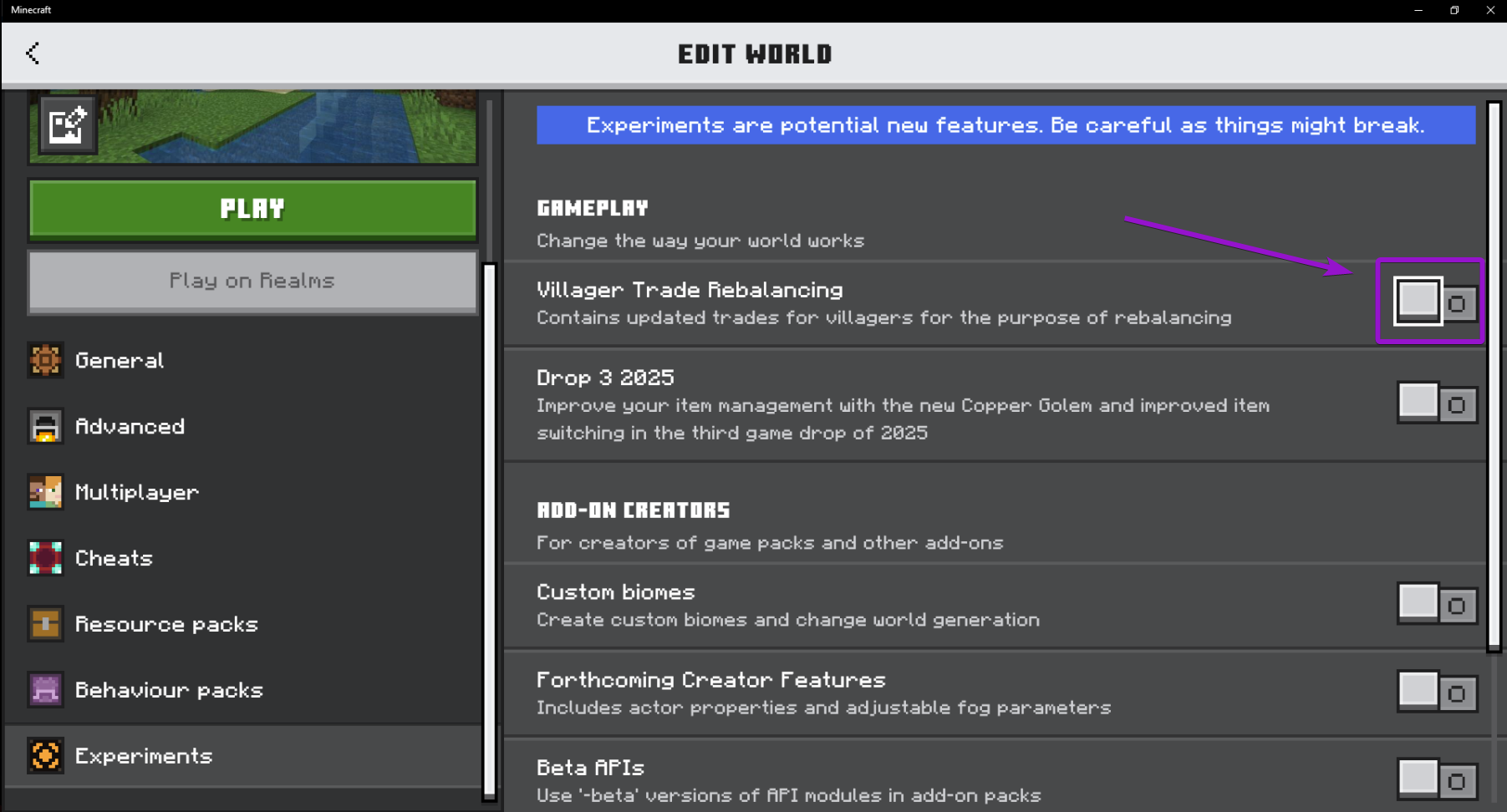Viewport: 1507px width, 812px height.
Task: Enable Villager Trade Rebalancing toggle
Action: 1436,302
